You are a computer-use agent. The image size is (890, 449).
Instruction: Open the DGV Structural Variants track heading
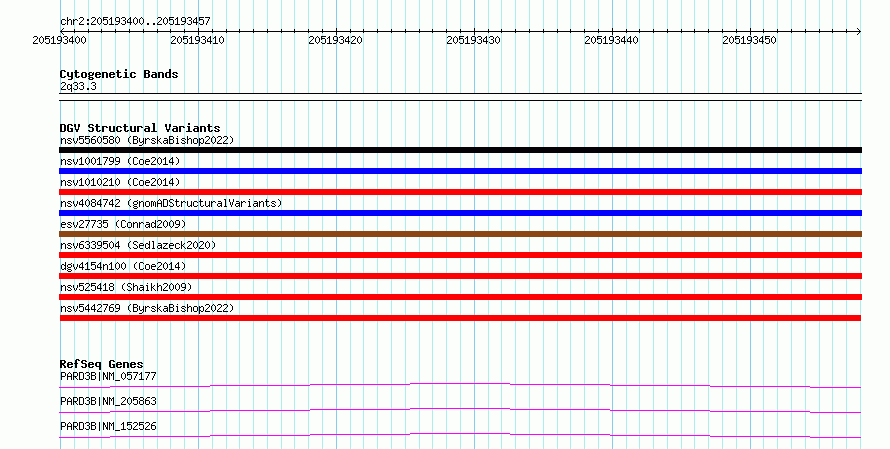(x=140, y=128)
